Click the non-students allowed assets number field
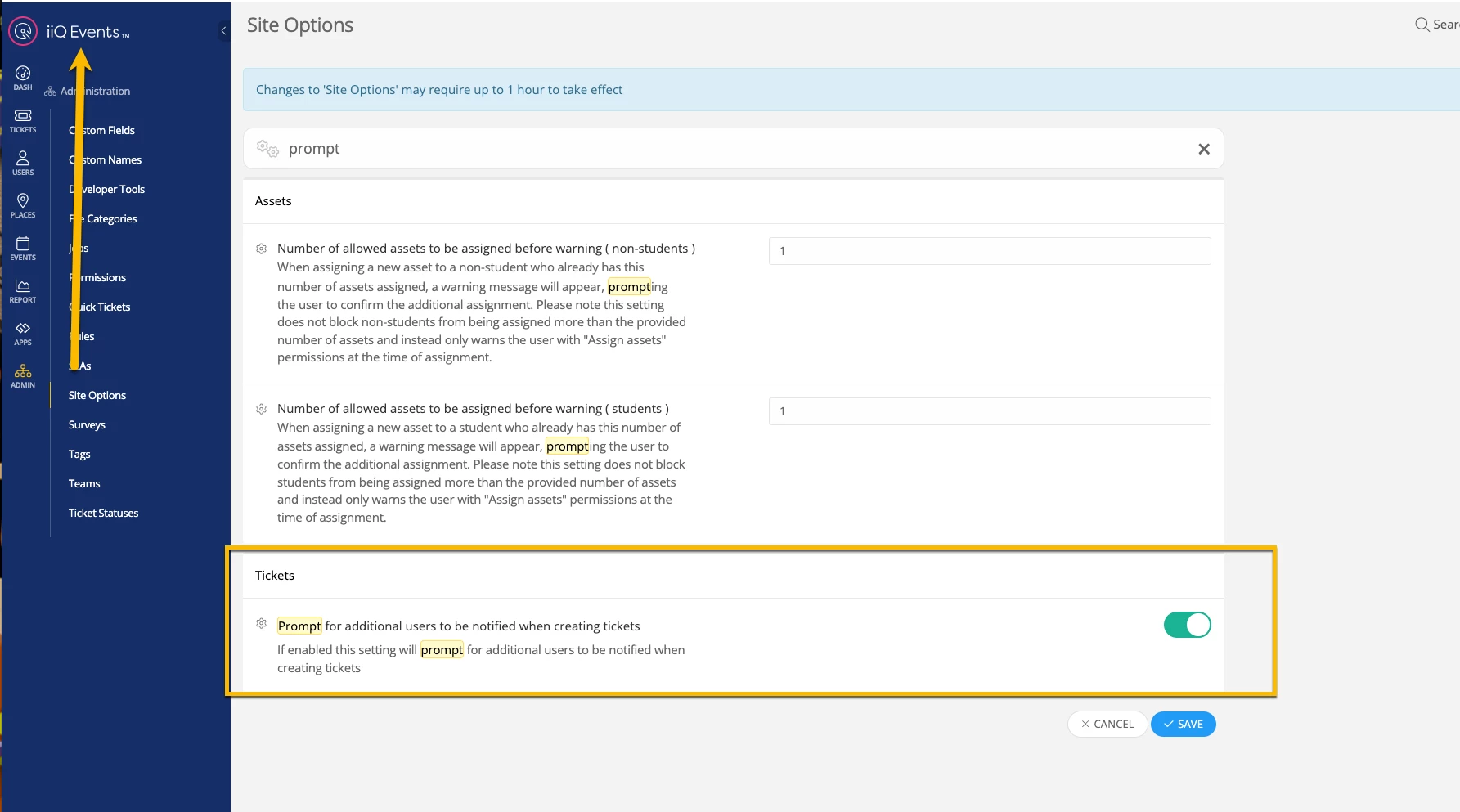The width and height of the screenshot is (1460, 812). pyautogui.click(x=990, y=251)
